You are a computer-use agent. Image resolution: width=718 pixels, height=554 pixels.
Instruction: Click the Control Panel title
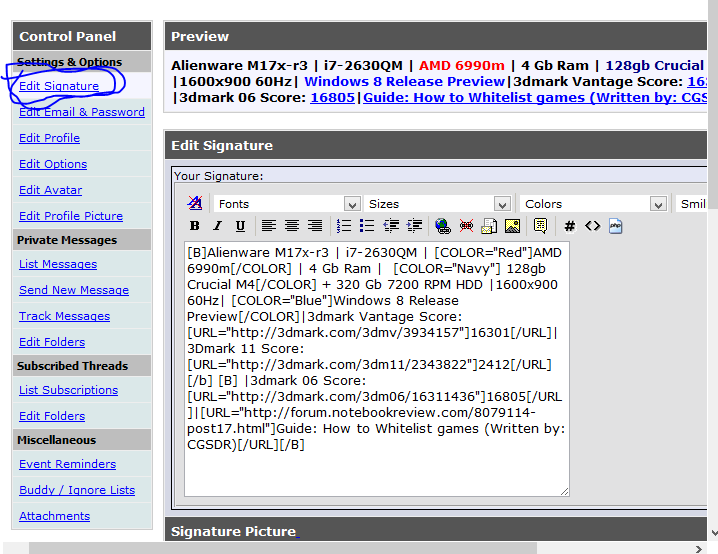point(68,36)
